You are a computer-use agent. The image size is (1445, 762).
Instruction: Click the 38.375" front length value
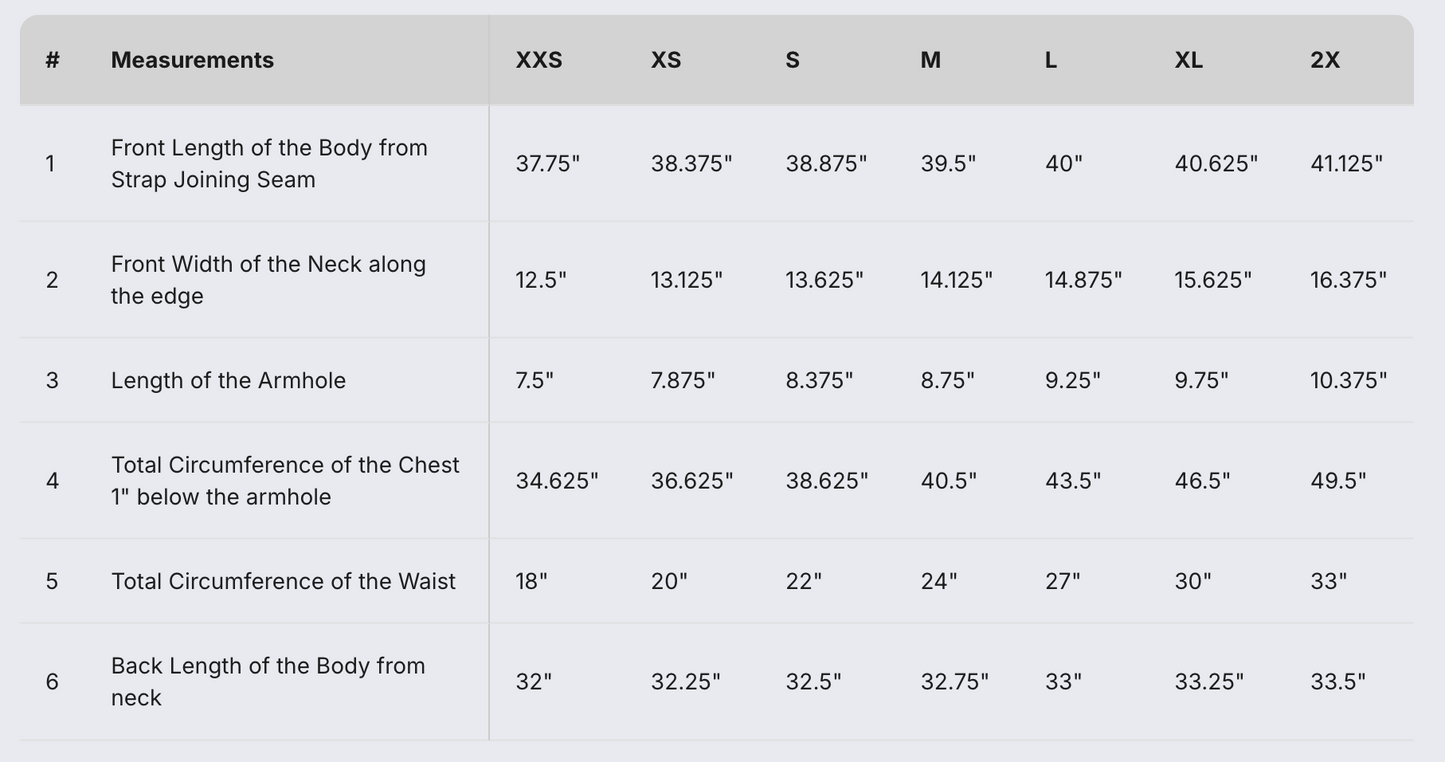(x=691, y=164)
